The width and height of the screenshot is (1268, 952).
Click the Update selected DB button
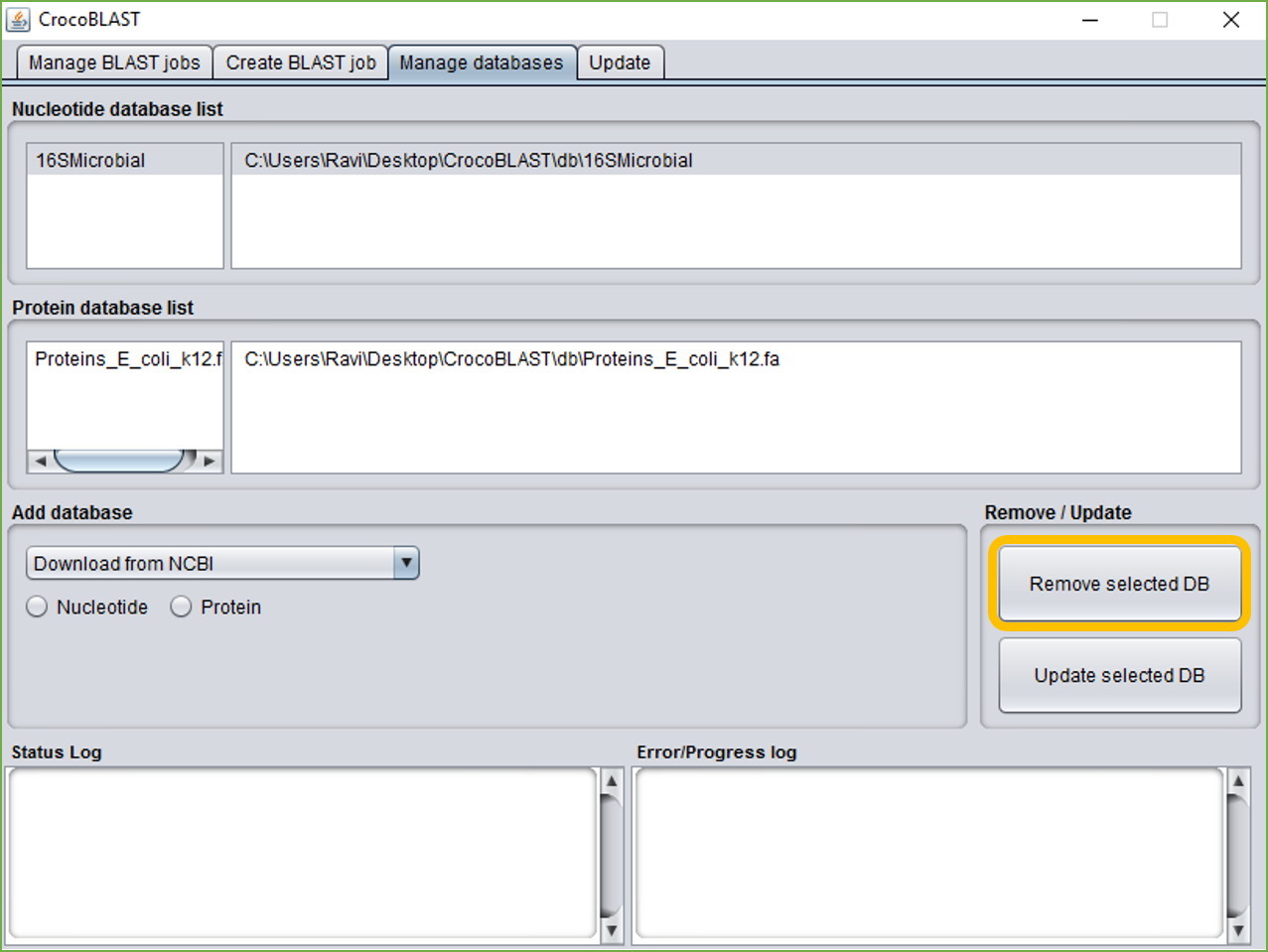point(1119,675)
